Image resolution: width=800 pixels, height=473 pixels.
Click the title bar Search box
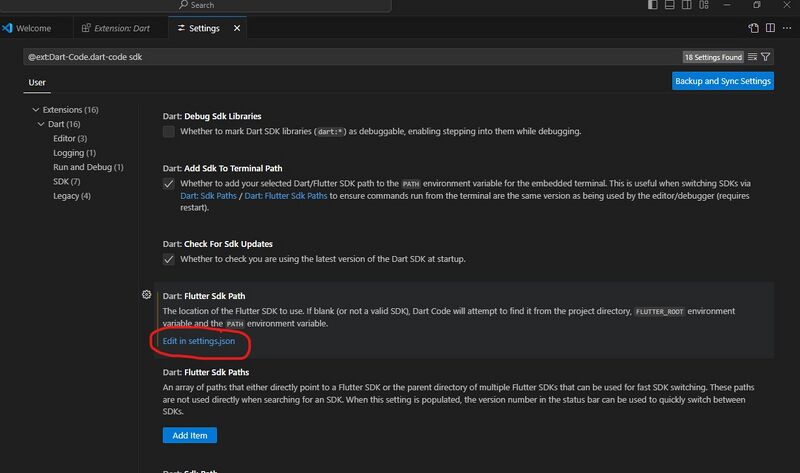196,5
